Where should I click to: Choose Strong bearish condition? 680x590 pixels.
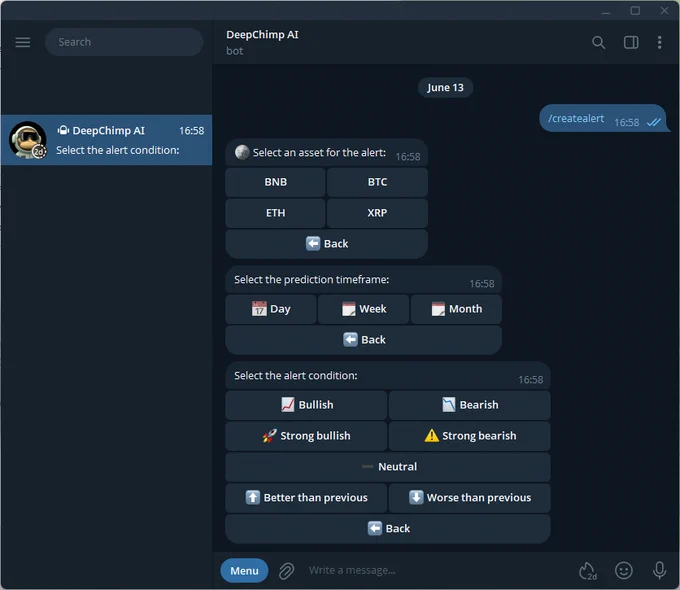(470, 436)
